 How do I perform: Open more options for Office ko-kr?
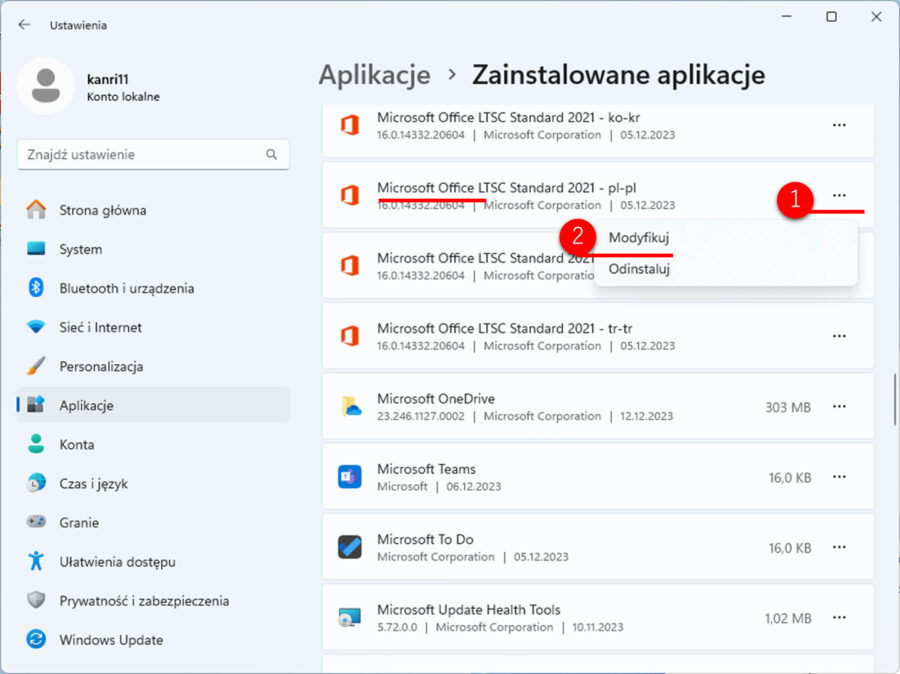tap(839, 125)
